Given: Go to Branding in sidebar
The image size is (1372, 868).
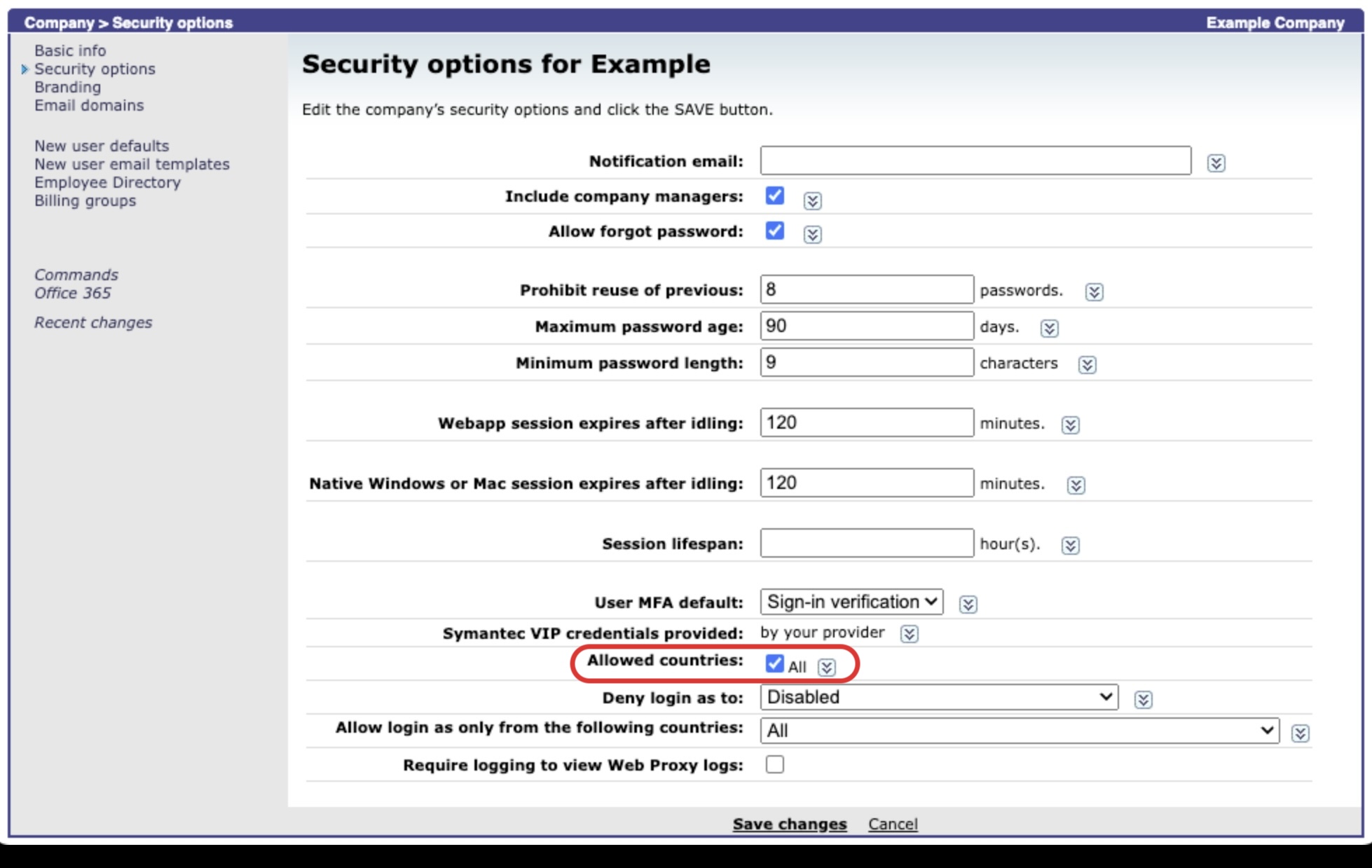Looking at the screenshot, I should [x=67, y=87].
